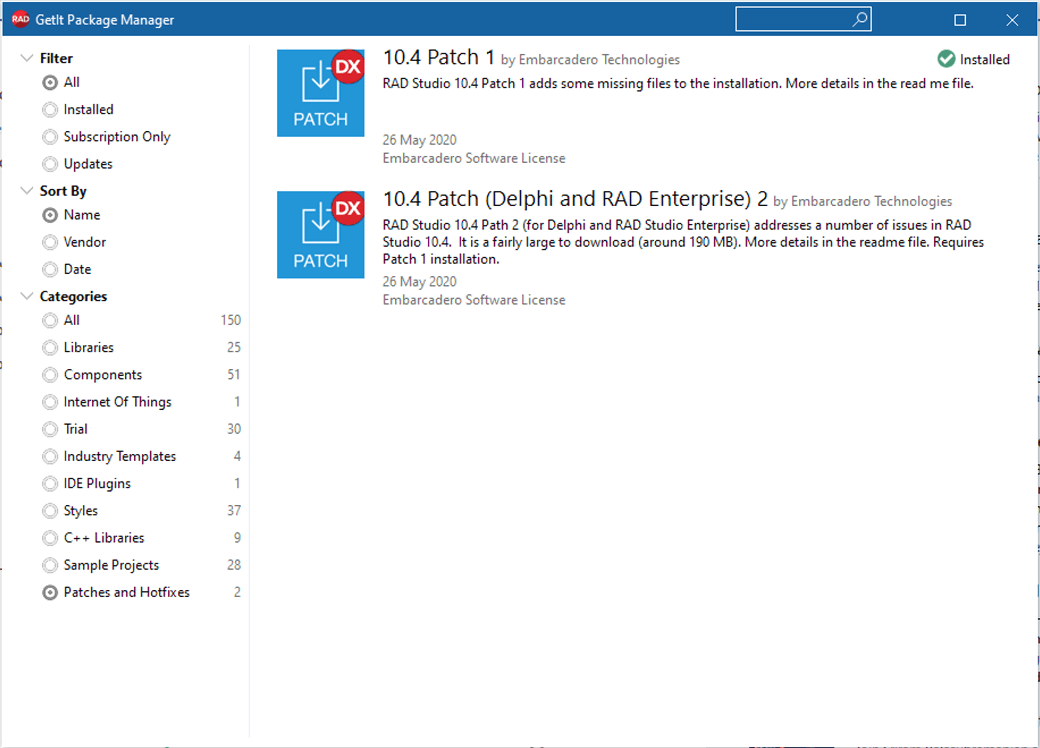Viewport: 1040px width, 748px height.
Task: Click the 150 count beside All
Action: [231, 320]
